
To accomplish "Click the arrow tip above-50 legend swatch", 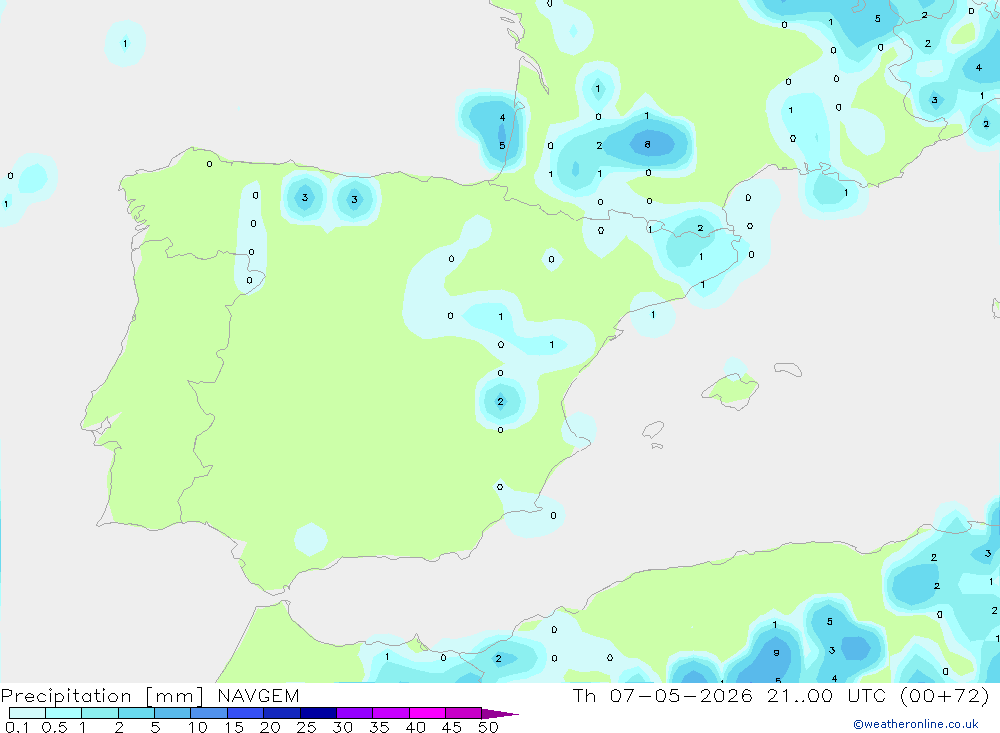I will pos(499,714).
